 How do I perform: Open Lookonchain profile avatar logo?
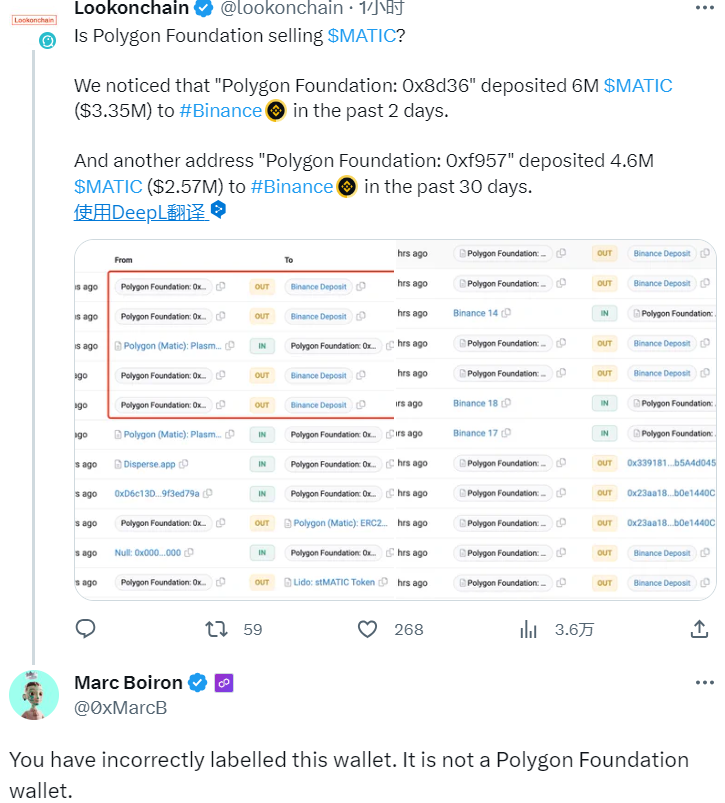point(34,18)
